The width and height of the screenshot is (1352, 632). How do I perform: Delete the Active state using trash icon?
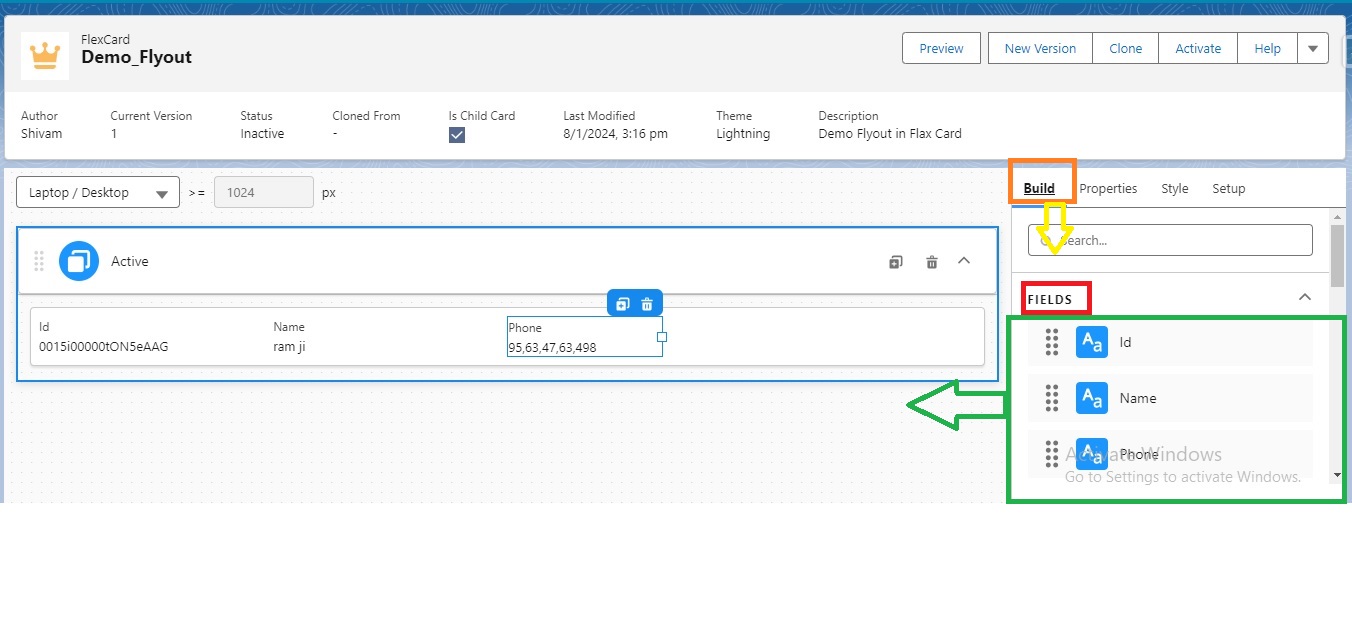click(x=932, y=262)
